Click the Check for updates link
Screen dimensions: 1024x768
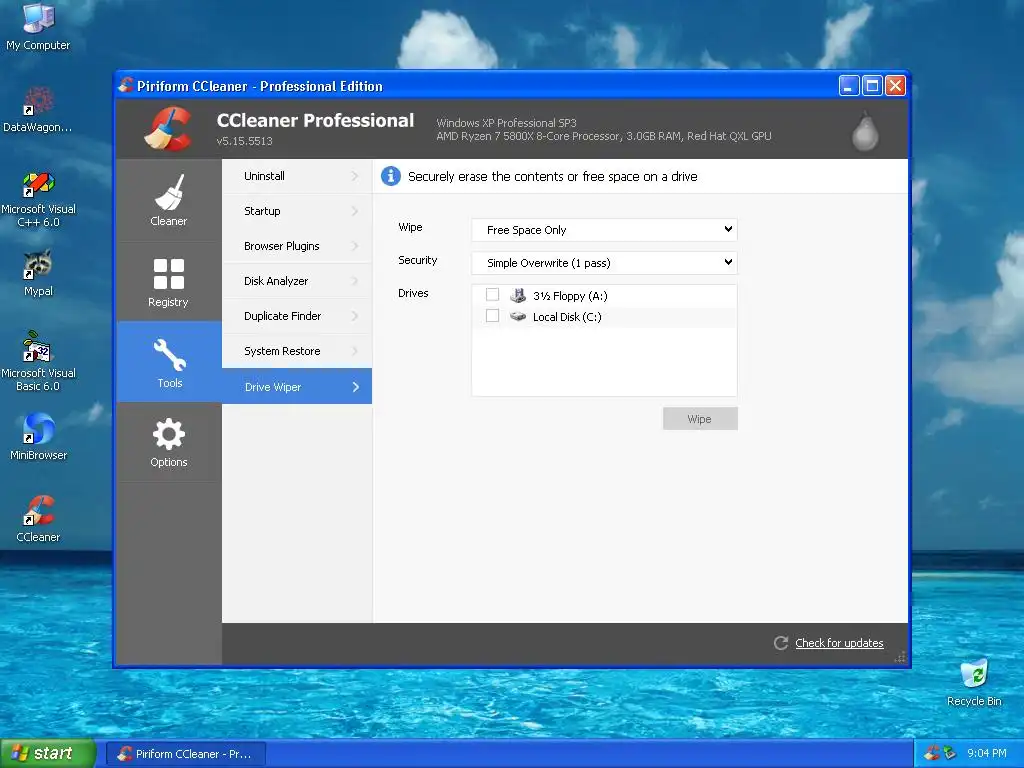click(x=839, y=643)
